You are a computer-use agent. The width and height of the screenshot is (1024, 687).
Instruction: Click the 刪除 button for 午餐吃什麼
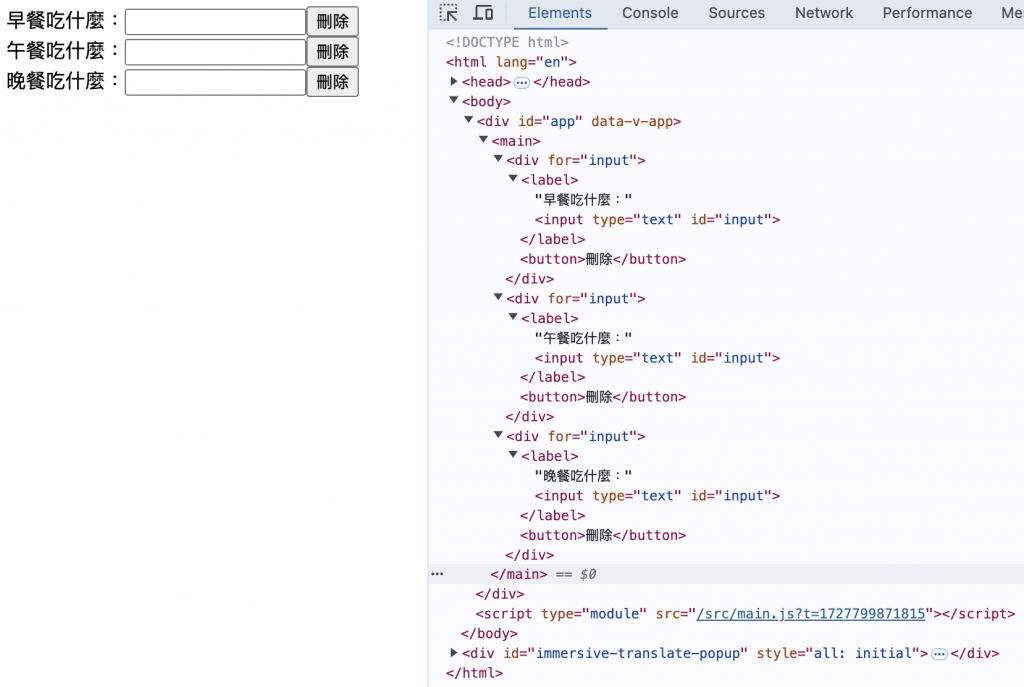tap(332, 52)
